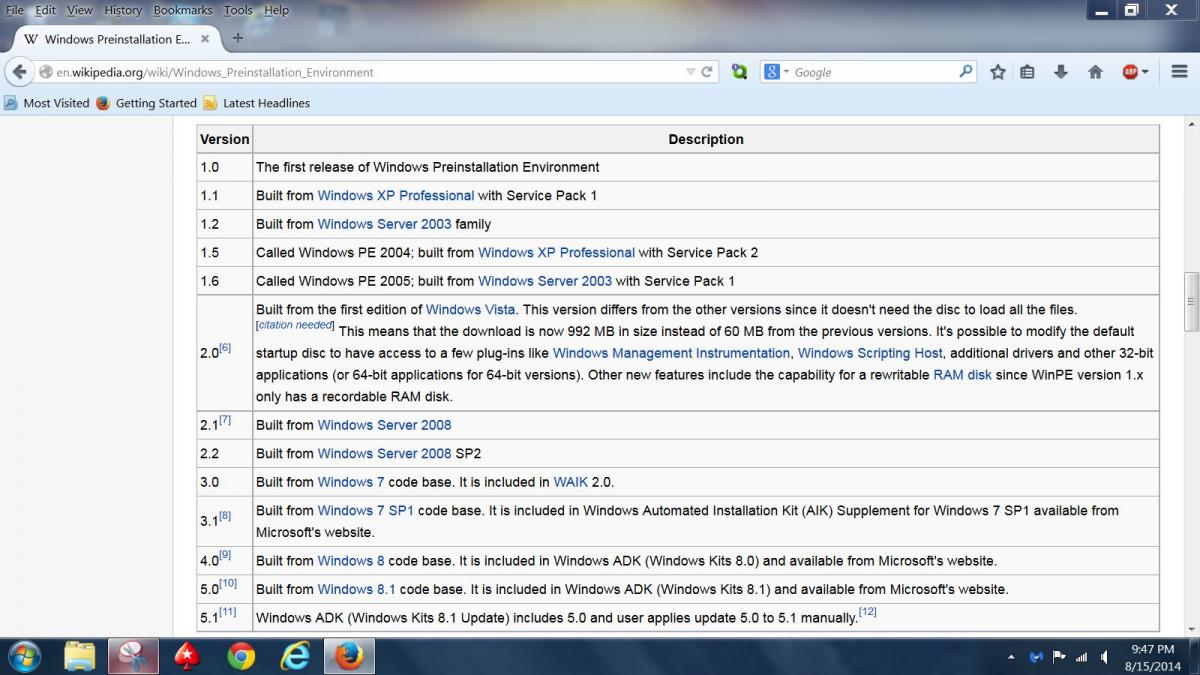The height and width of the screenshot is (675, 1200).
Task: Open Windows Explorer from the taskbar
Action: point(80,656)
